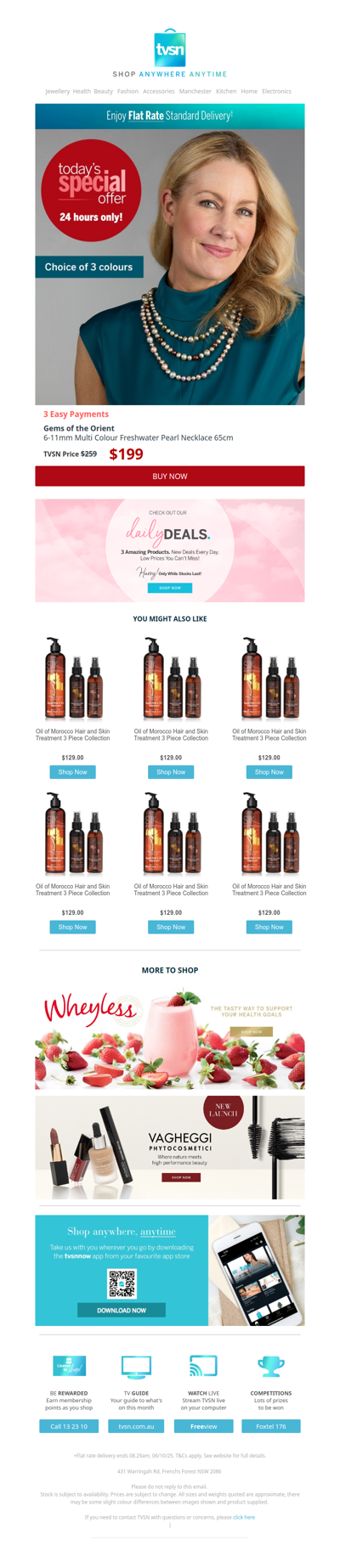
Task: Open the Electronics category link
Action: point(276,91)
